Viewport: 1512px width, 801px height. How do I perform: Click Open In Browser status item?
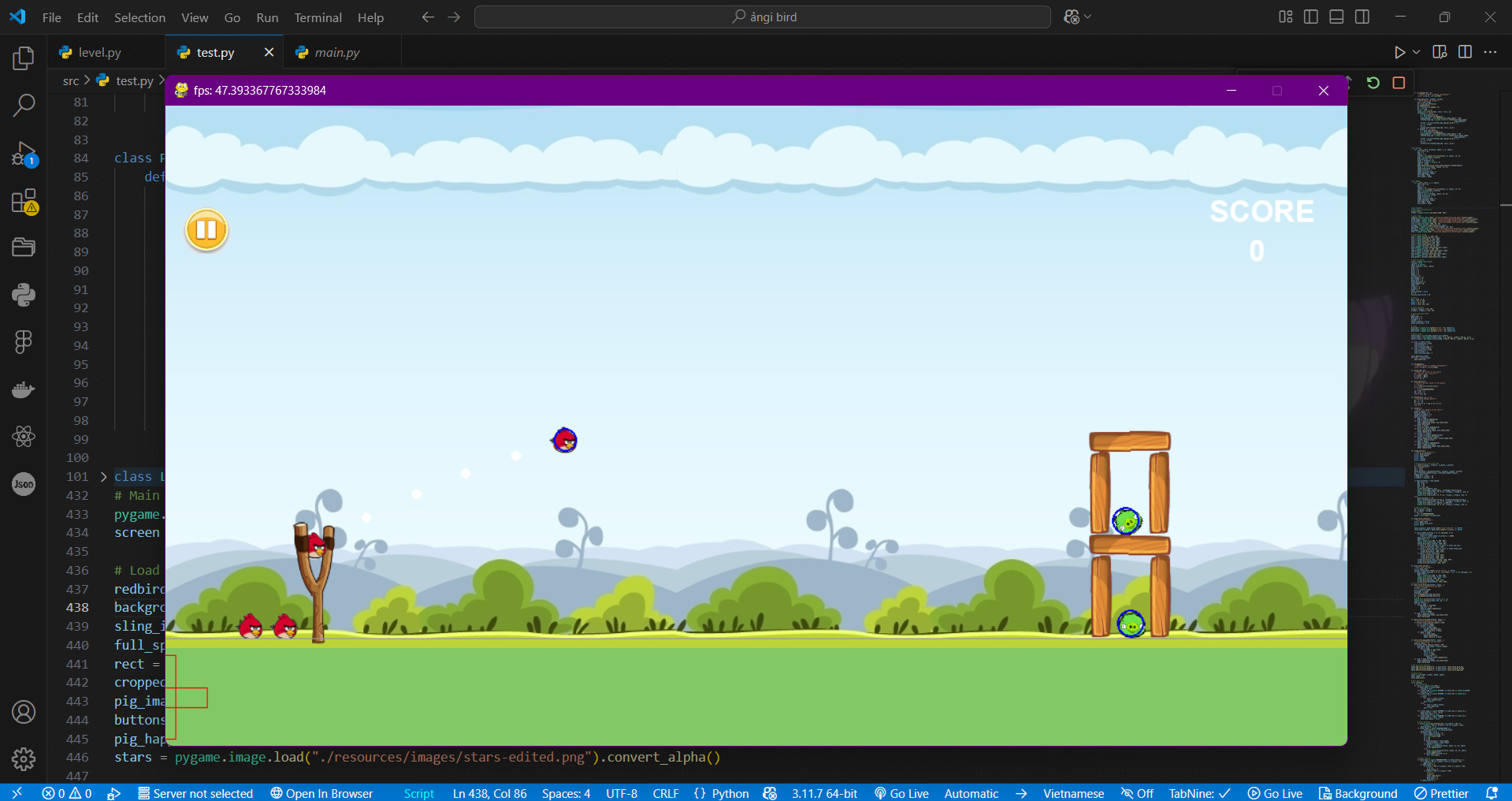[321, 793]
